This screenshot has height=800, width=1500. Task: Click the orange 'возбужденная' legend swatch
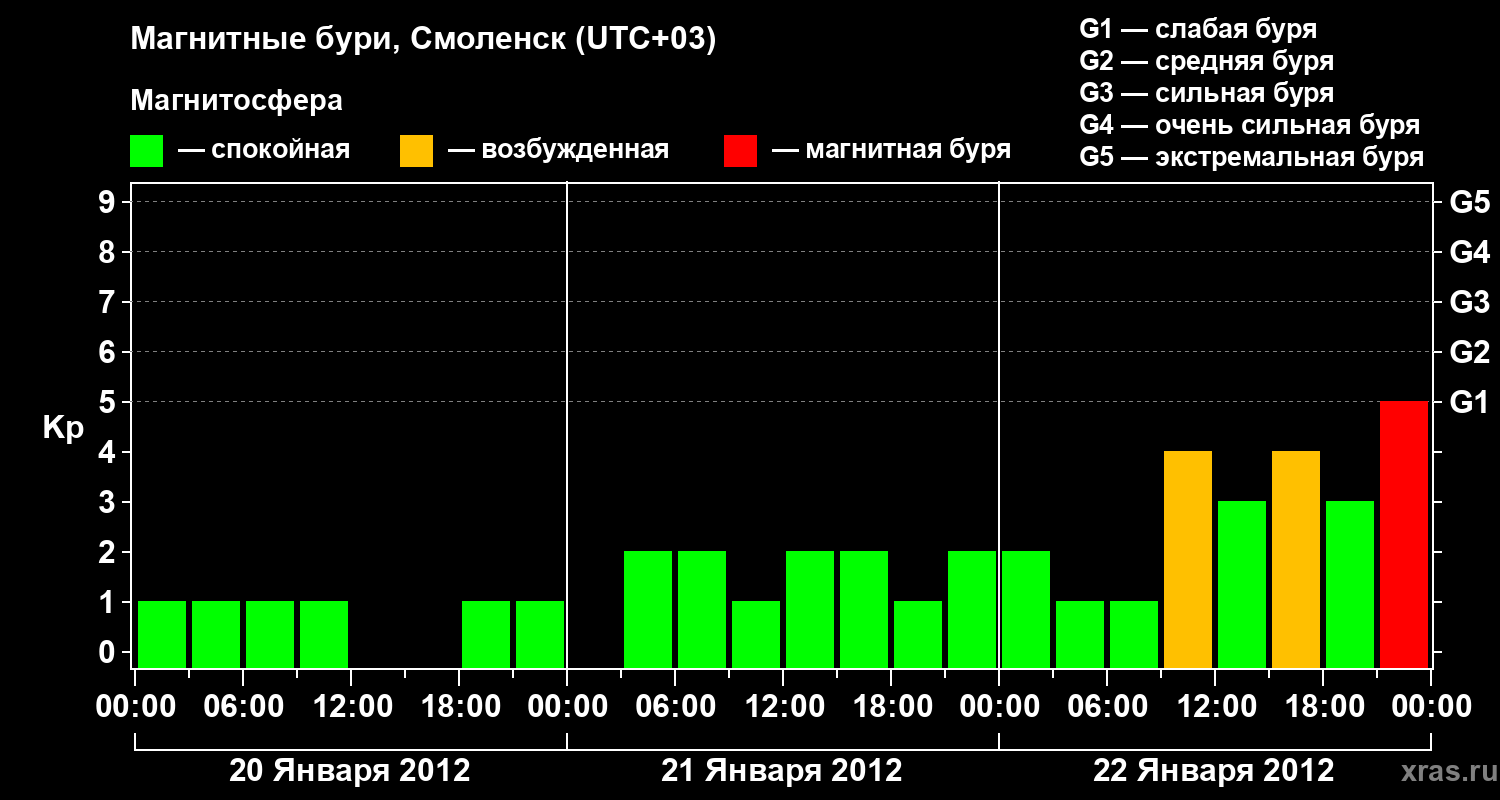click(416, 151)
